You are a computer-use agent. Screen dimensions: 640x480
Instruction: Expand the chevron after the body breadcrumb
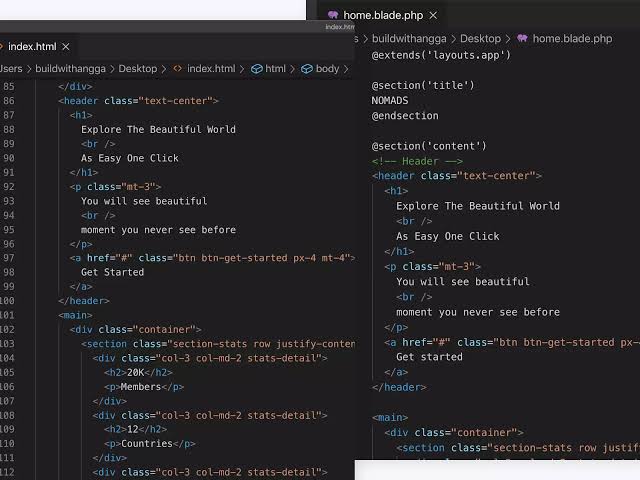click(347, 69)
